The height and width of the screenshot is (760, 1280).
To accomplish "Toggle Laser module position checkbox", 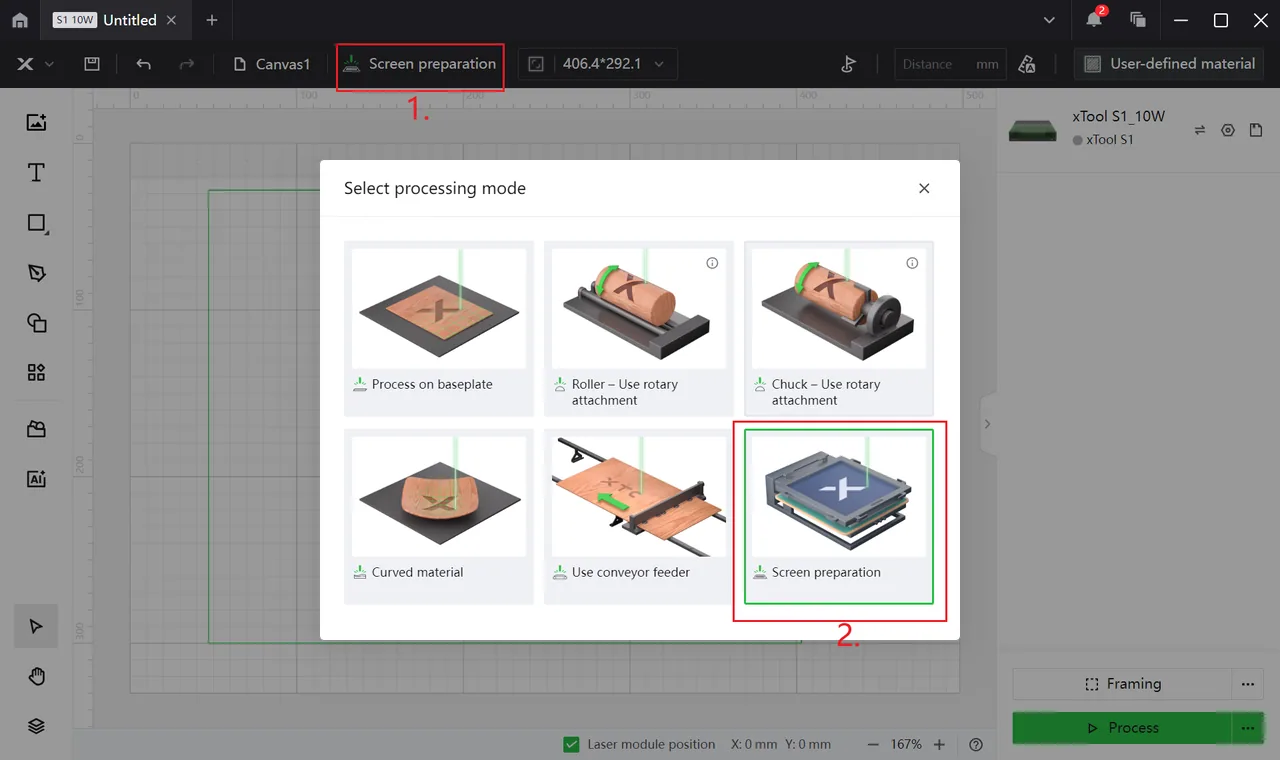I will (x=571, y=744).
